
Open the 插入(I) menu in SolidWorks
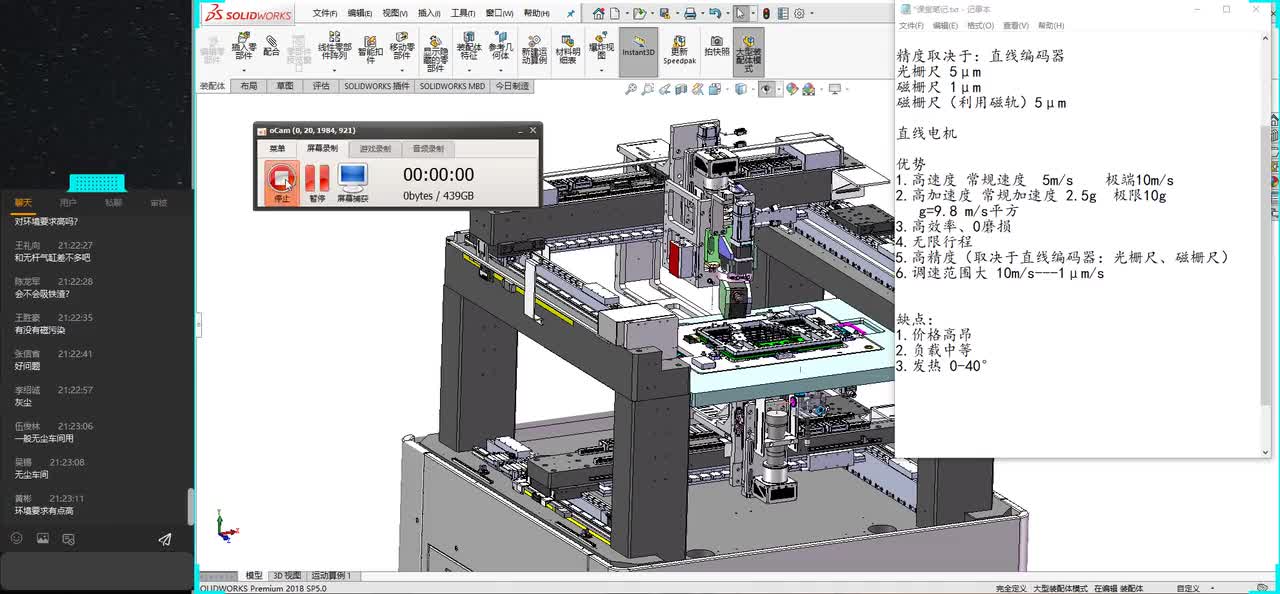click(x=429, y=14)
